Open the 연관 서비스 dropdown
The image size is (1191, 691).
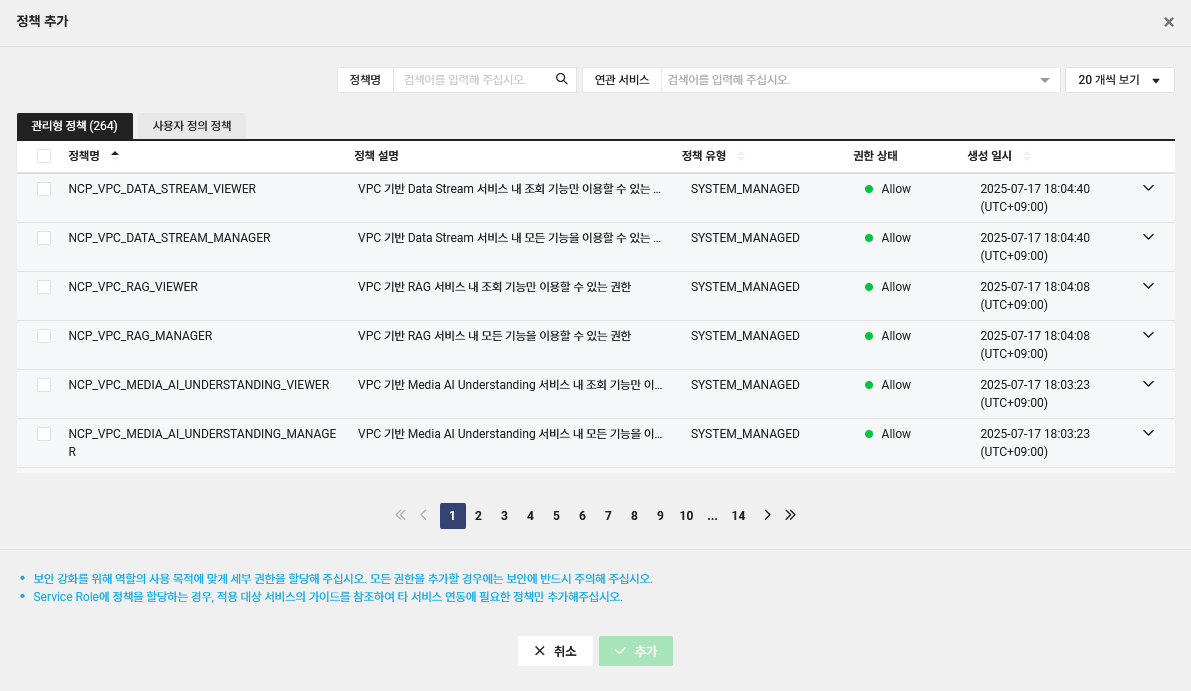coord(860,80)
